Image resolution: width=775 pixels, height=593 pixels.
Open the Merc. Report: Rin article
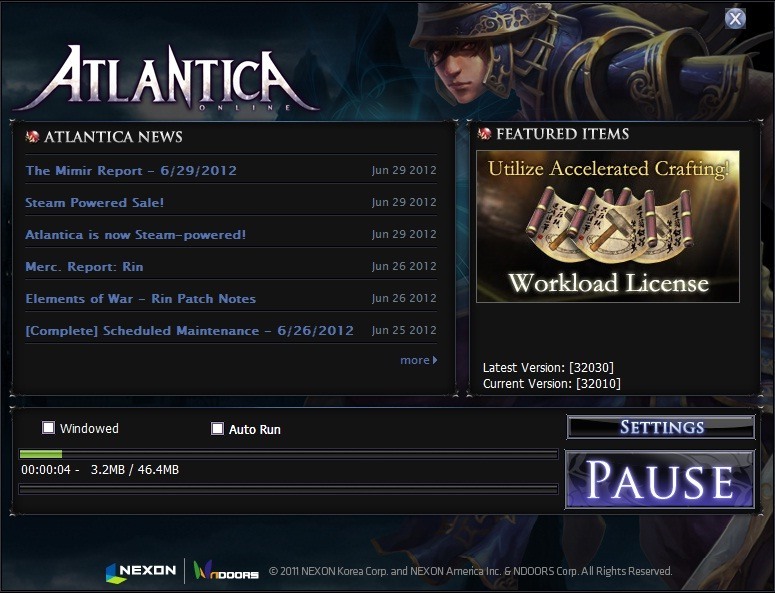point(85,267)
